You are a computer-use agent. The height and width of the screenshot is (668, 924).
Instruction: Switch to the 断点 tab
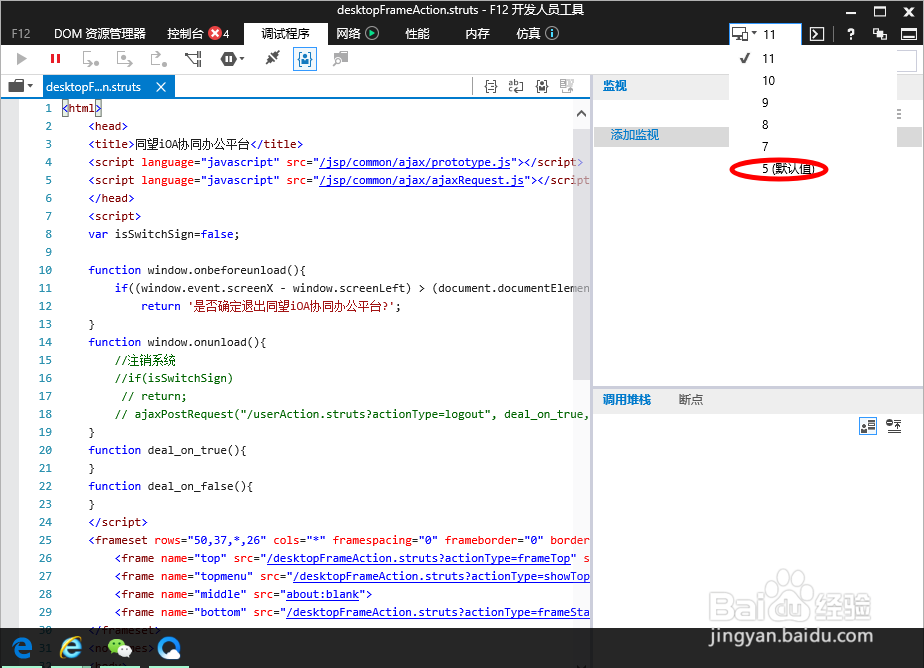[x=691, y=400]
